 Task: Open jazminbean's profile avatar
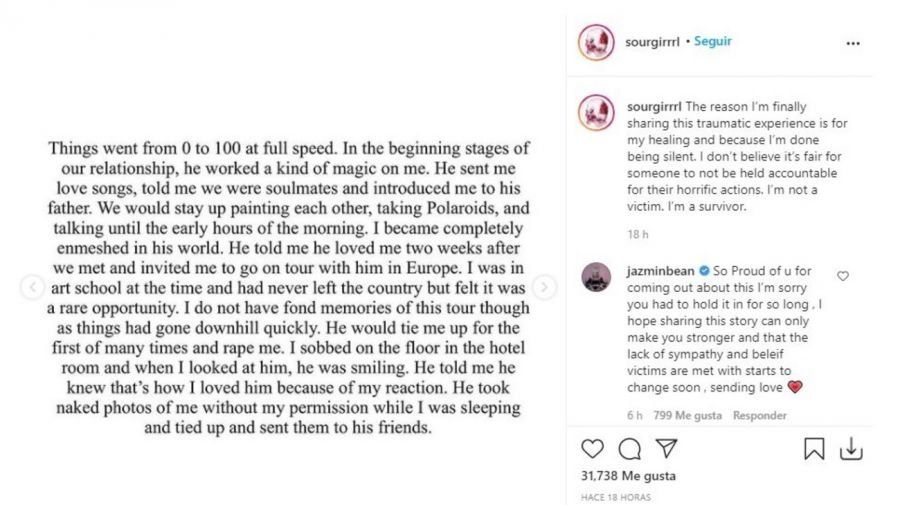(596, 277)
